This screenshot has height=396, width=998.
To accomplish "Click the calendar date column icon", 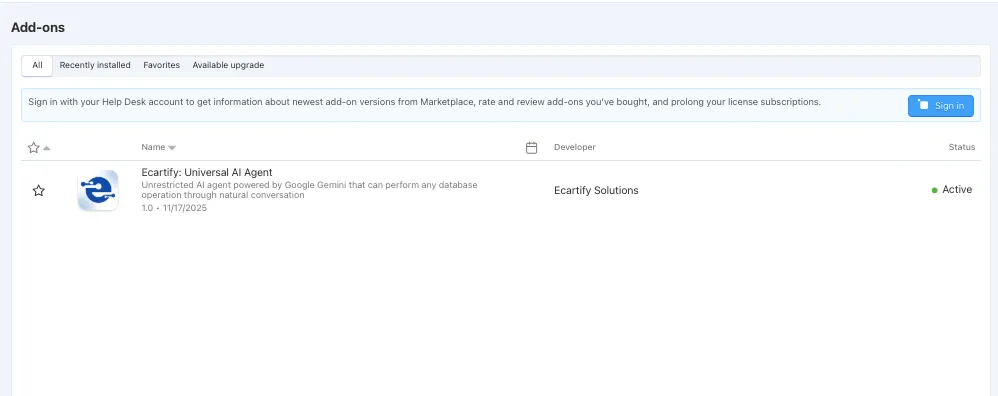I will click(531, 148).
